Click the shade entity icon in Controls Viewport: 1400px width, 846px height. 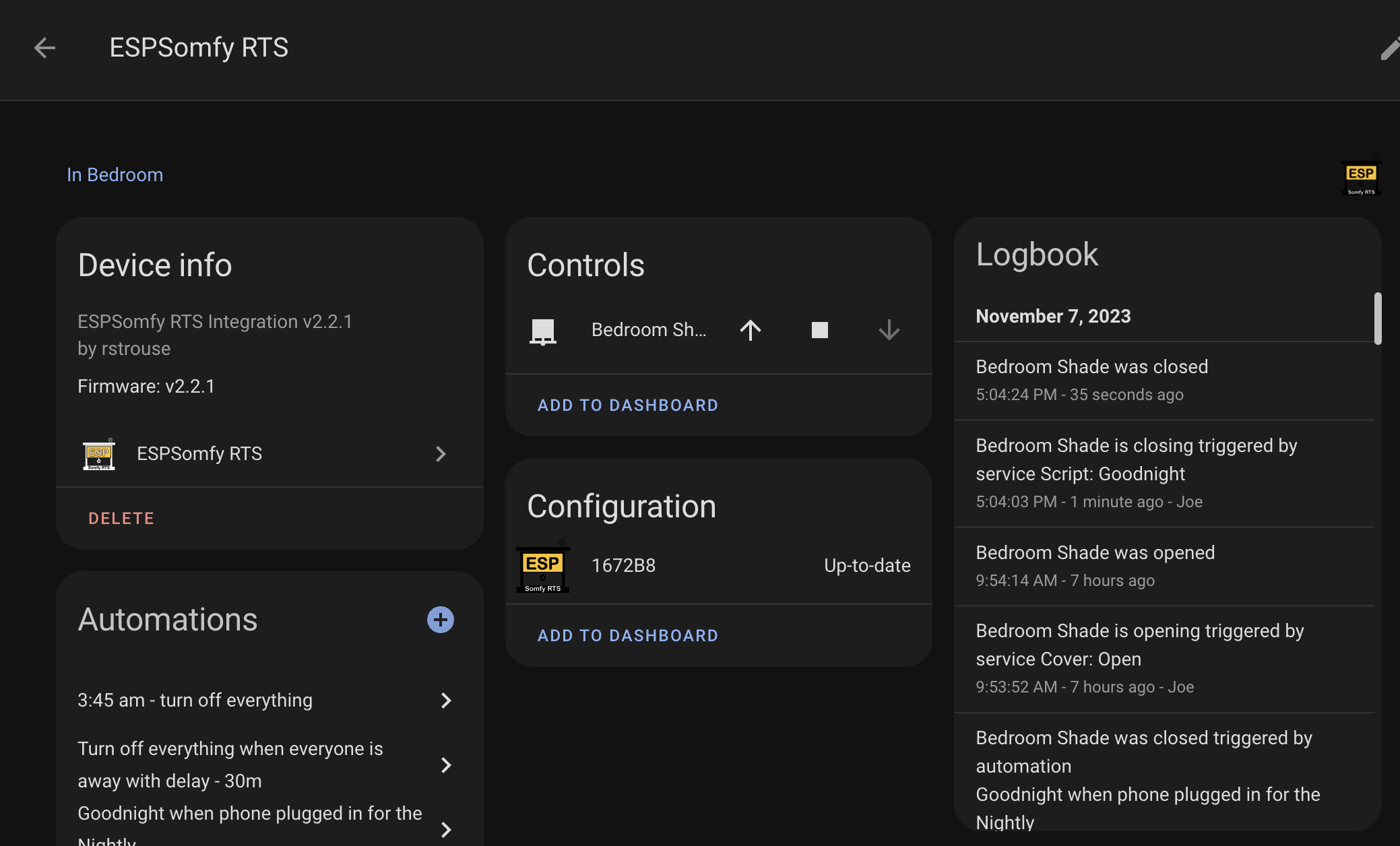coord(544,330)
